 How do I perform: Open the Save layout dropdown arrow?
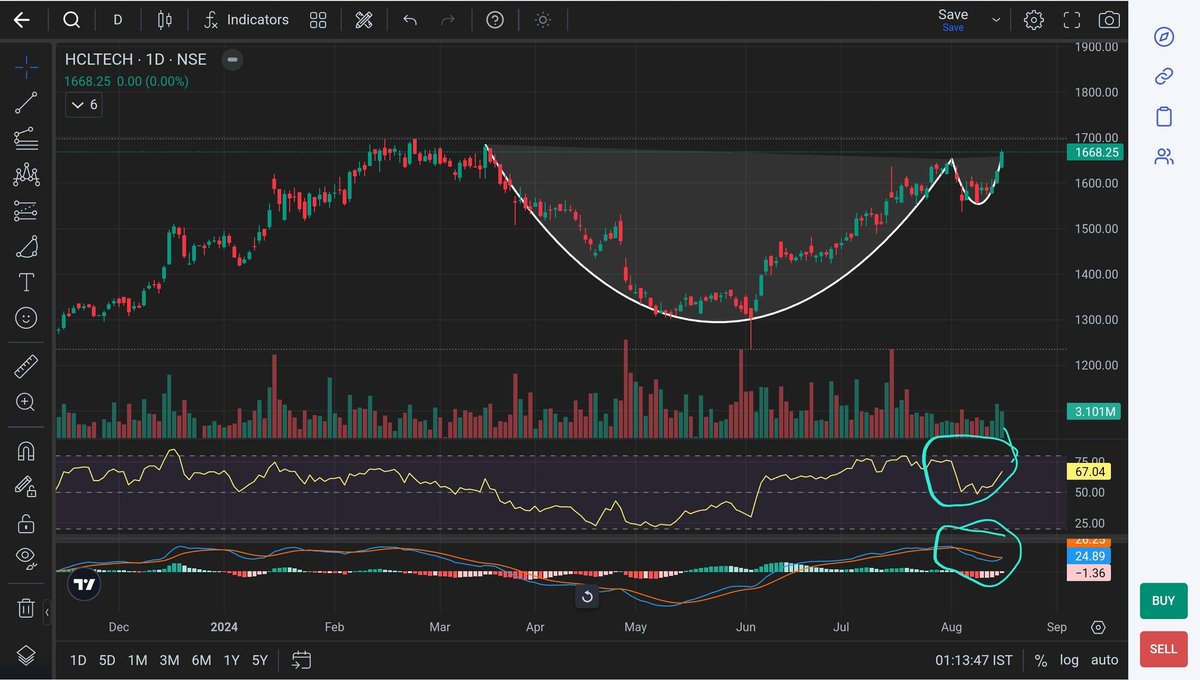[996, 19]
